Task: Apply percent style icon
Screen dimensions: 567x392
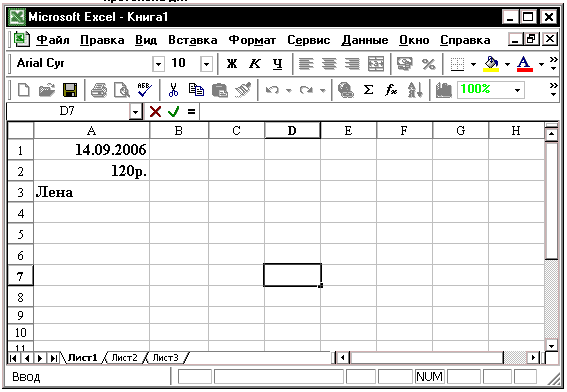Action: click(428, 64)
